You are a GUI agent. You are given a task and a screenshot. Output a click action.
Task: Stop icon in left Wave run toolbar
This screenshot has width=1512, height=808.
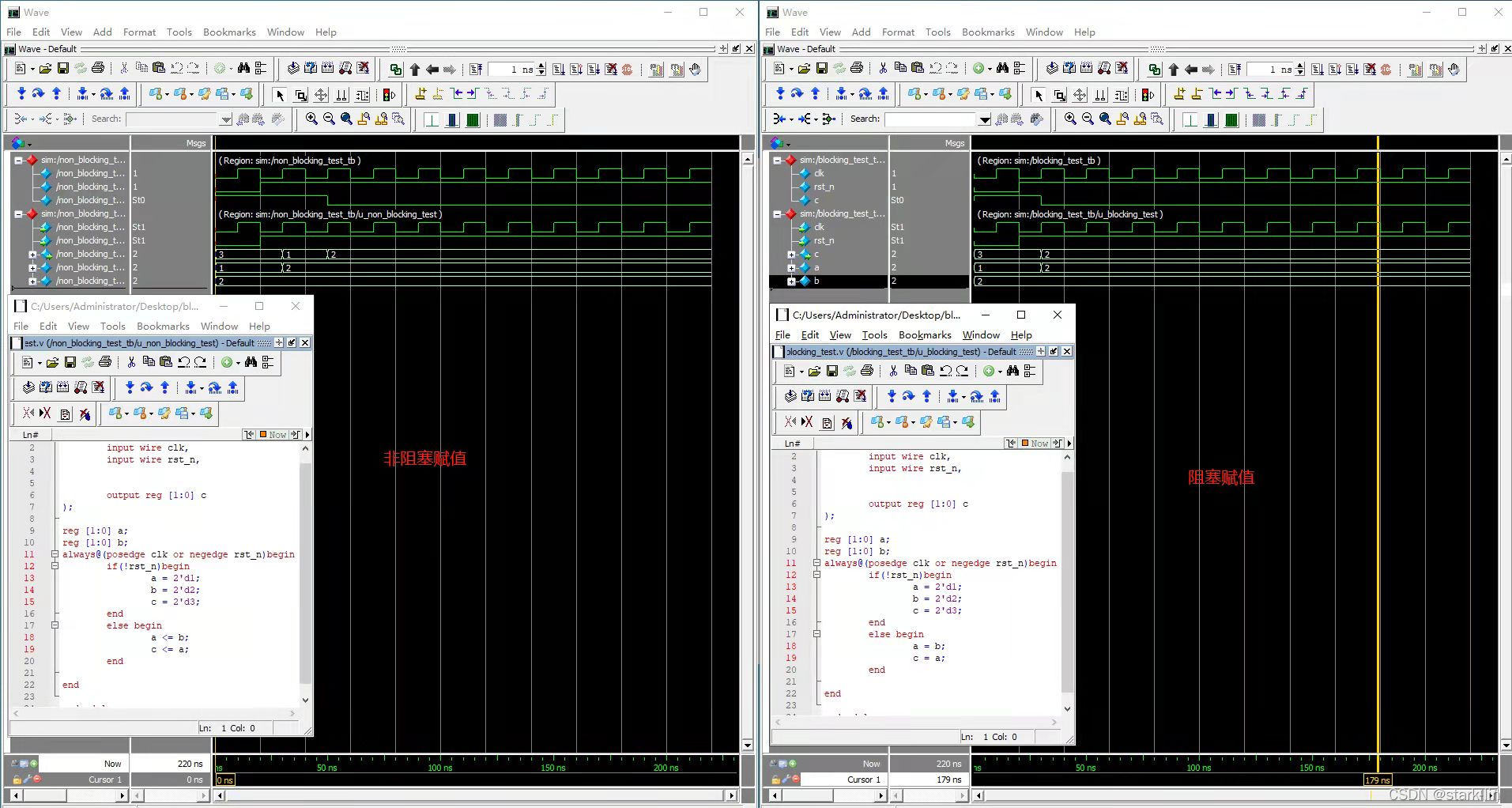[628, 69]
